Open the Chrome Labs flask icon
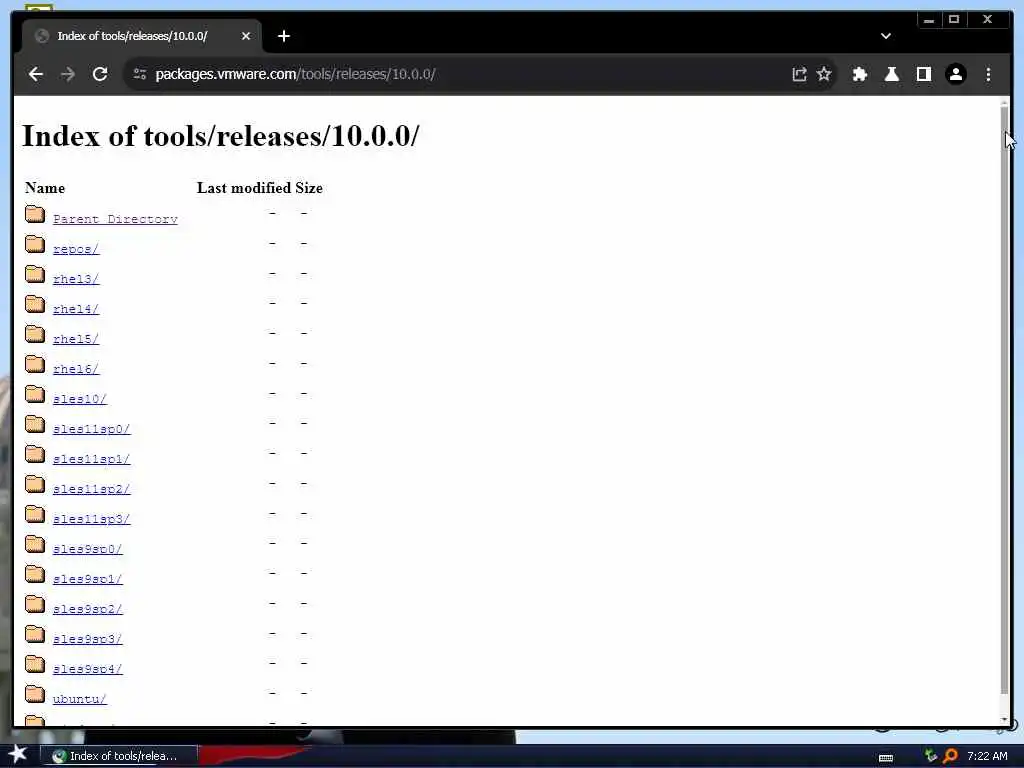 coord(891,74)
